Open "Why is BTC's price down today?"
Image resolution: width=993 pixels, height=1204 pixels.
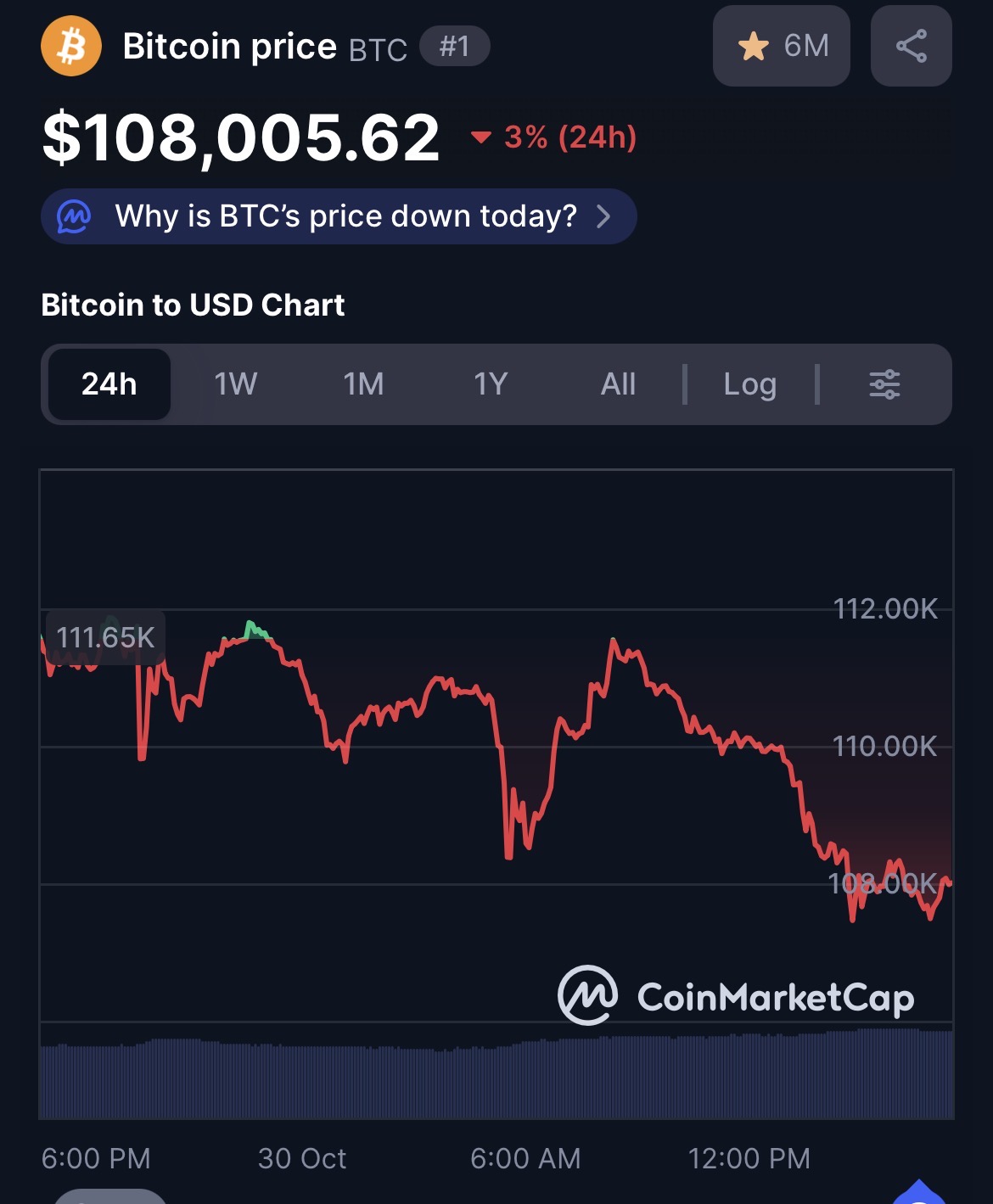345,216
